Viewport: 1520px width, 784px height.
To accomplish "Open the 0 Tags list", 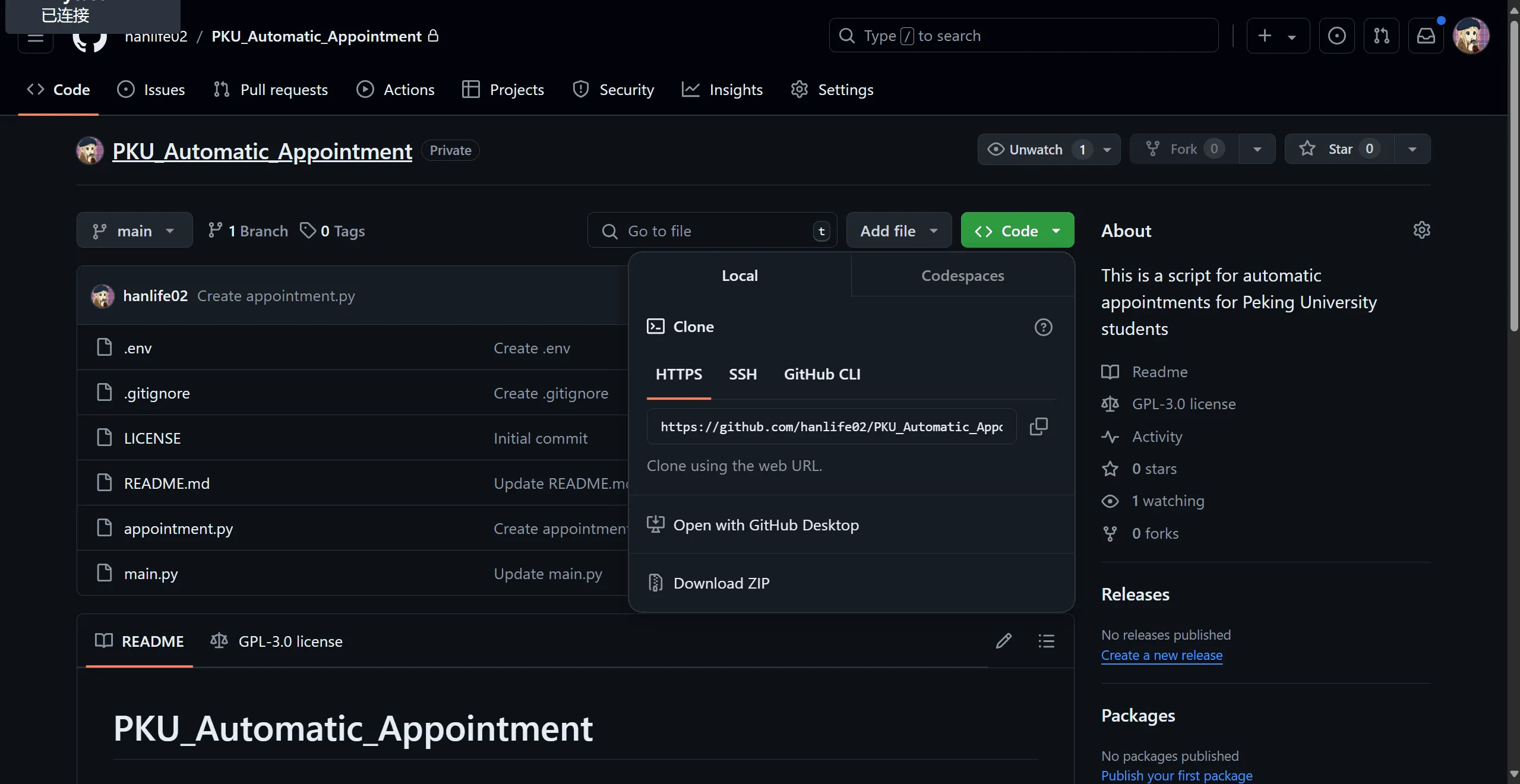I will click(x=333, y=230).
